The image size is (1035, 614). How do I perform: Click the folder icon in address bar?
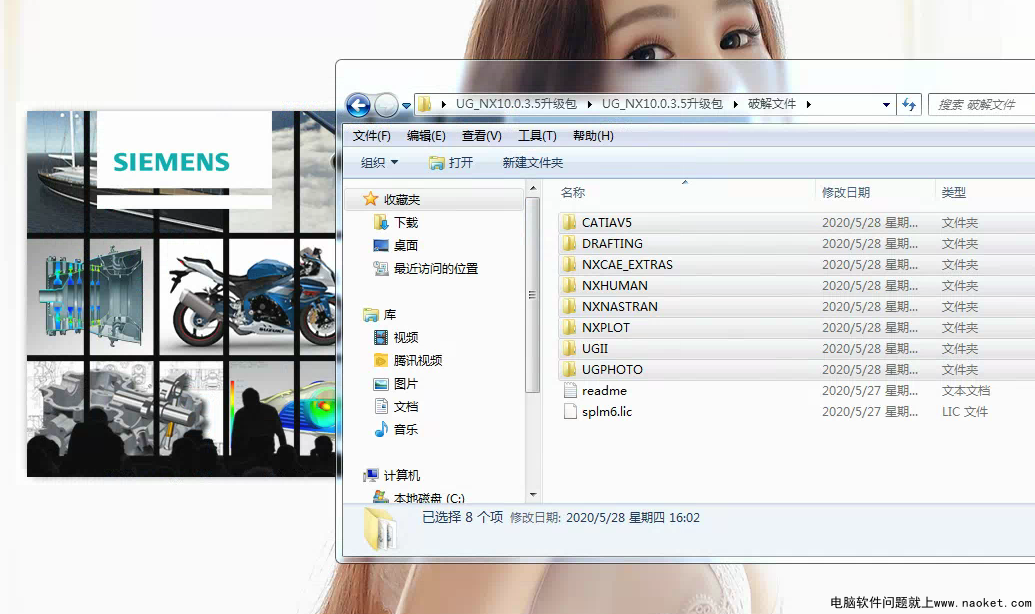(424, 104)
